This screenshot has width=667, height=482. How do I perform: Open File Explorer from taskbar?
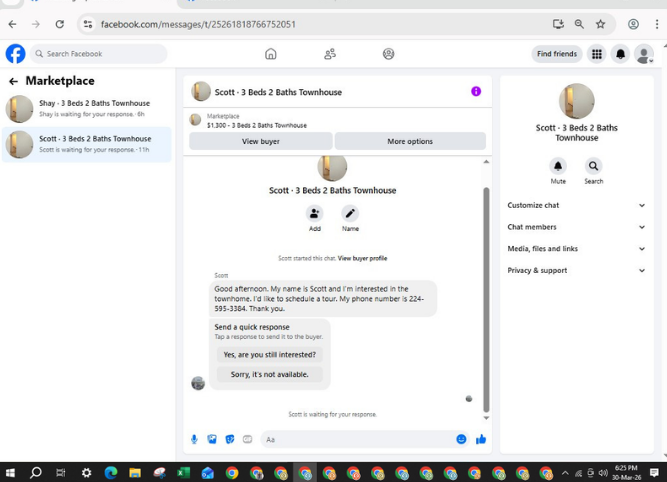[135, 473]
